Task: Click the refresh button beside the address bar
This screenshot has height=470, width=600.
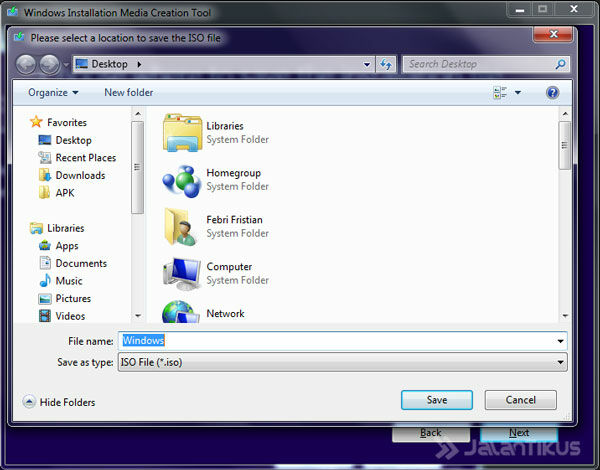Action: [386, 64]
